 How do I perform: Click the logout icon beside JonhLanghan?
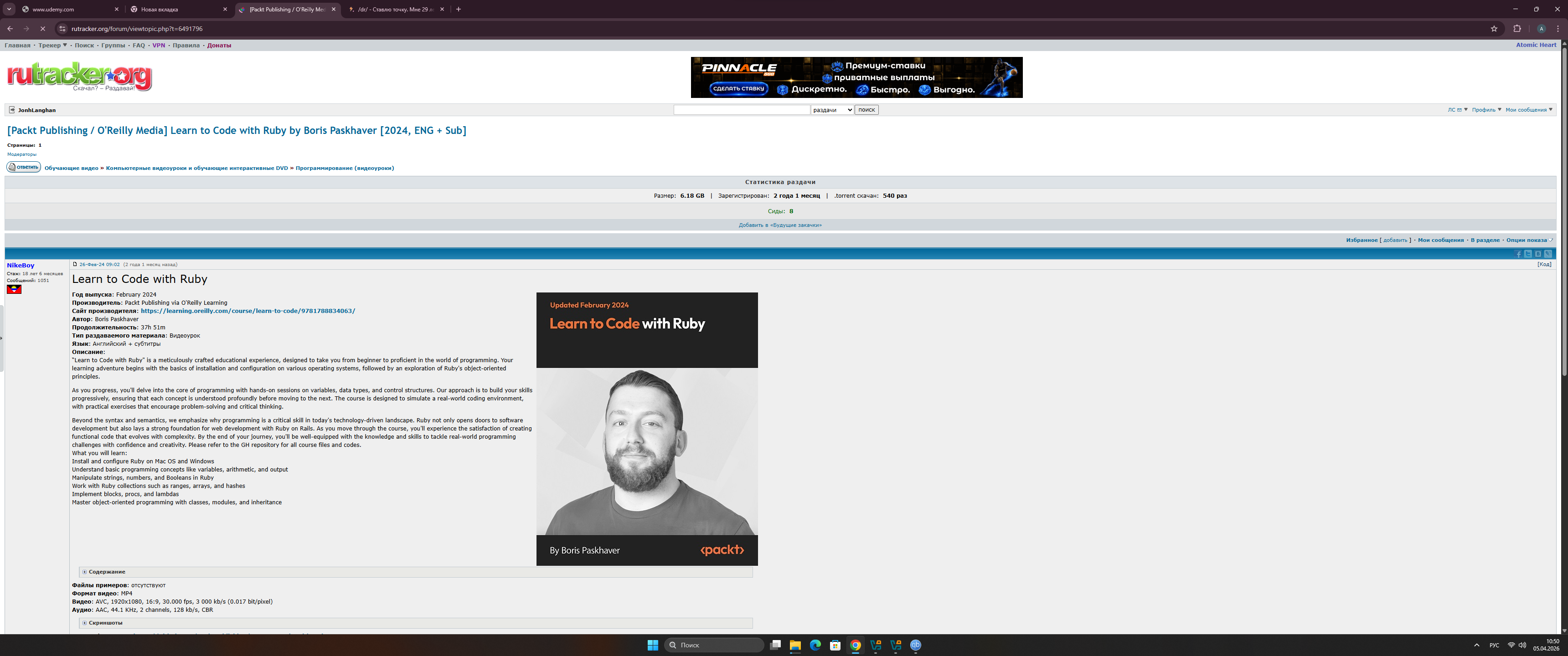coord(11,110)
